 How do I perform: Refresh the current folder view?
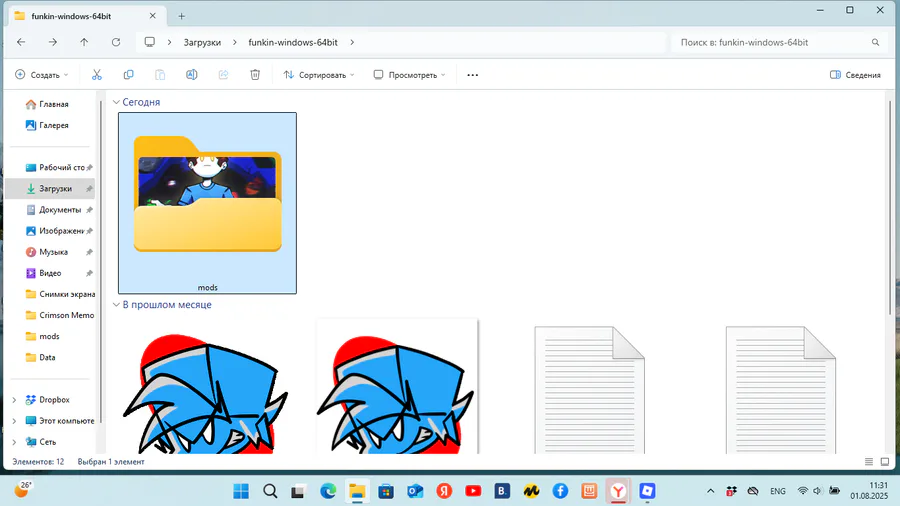116,42
